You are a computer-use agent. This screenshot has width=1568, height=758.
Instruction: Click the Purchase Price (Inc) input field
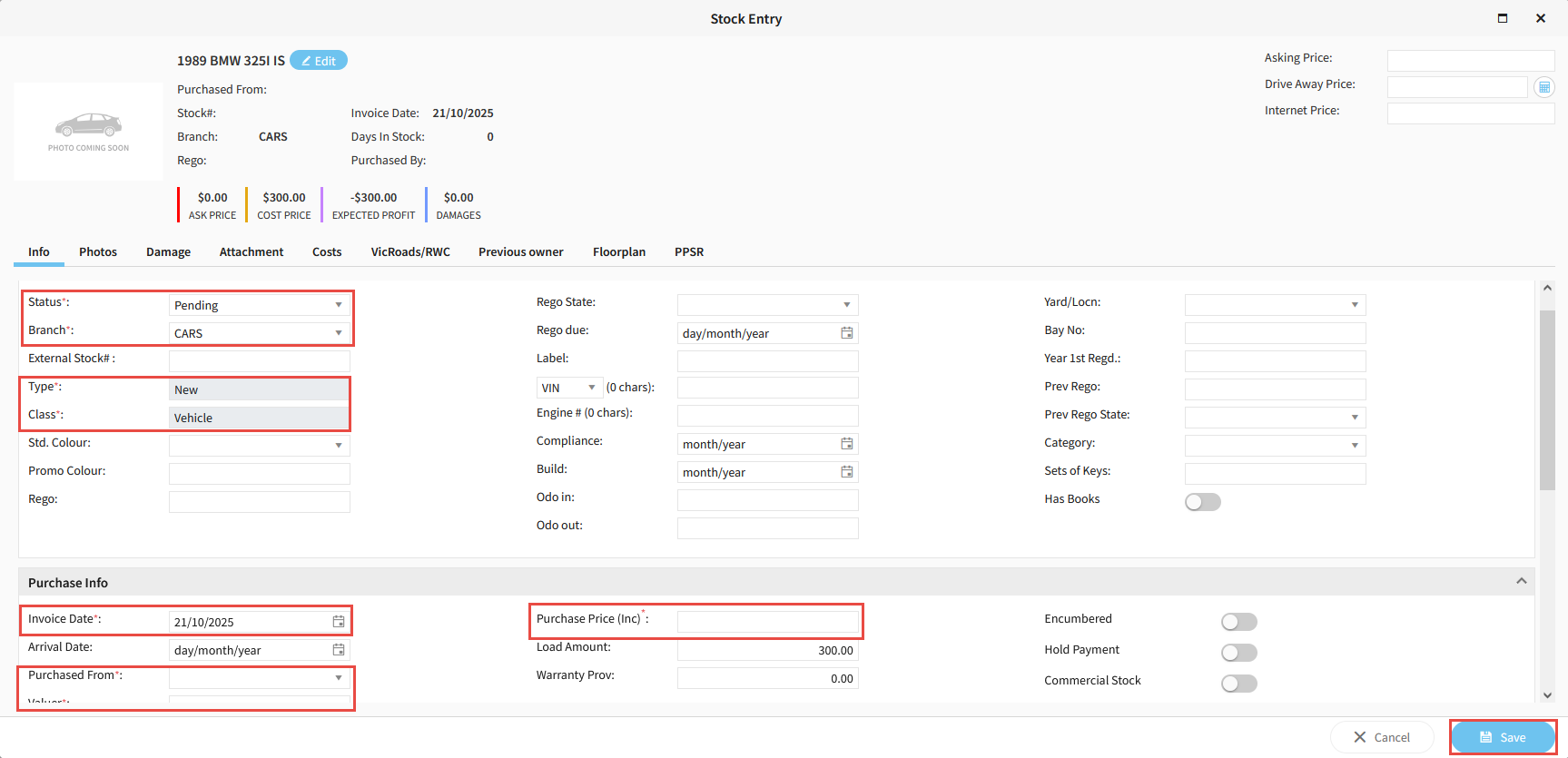[x=767, y=622]
